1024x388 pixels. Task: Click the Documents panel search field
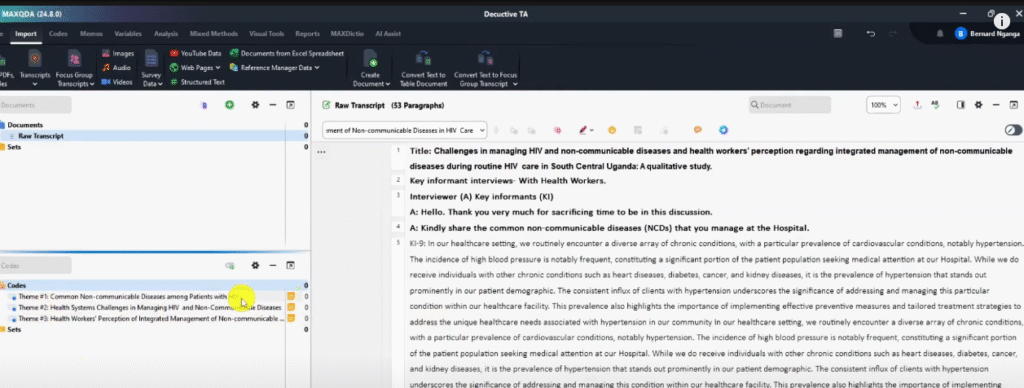point(35,105)
